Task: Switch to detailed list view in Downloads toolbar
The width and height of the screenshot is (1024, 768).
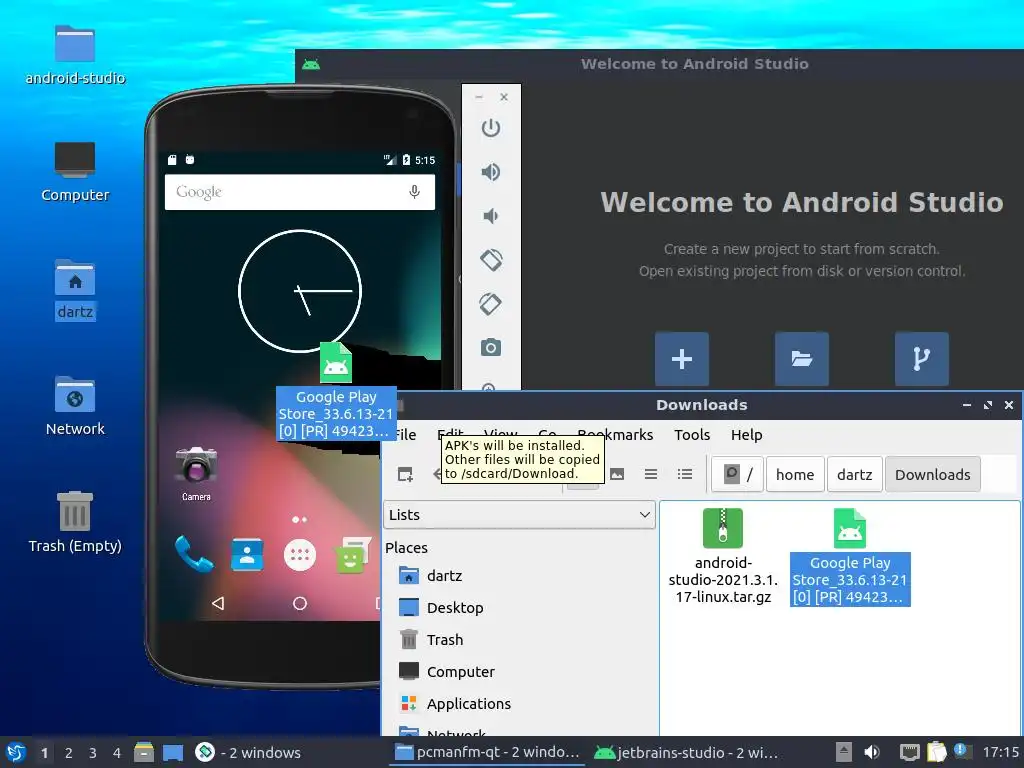Action: [684, 474]
